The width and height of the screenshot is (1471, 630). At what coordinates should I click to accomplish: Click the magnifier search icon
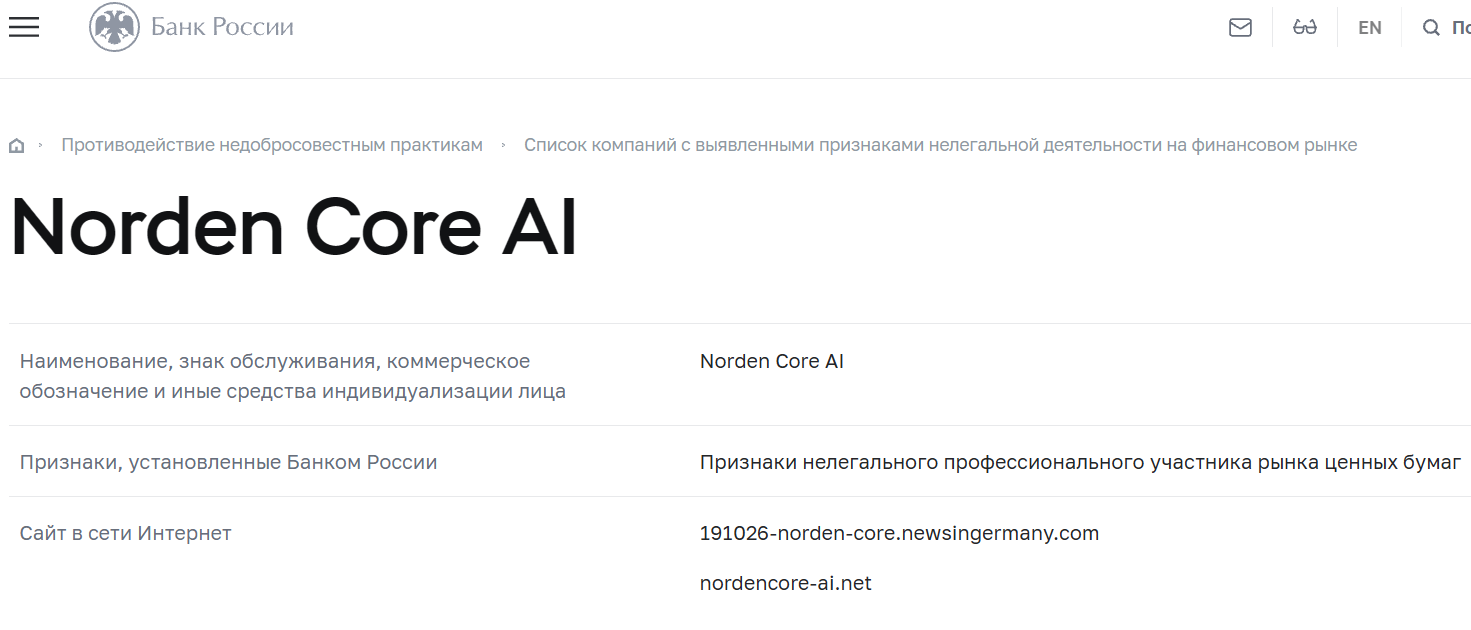pyautogui.click(x=1431, y=28)
